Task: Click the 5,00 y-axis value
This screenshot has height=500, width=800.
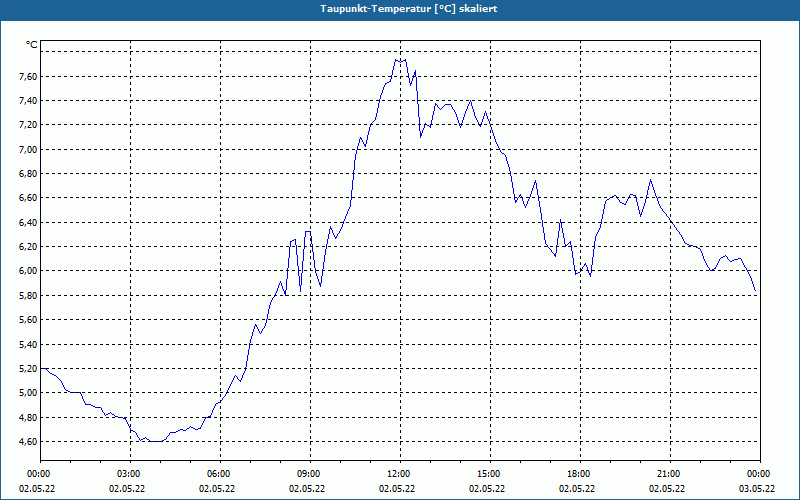Action: tap(28, 393)
